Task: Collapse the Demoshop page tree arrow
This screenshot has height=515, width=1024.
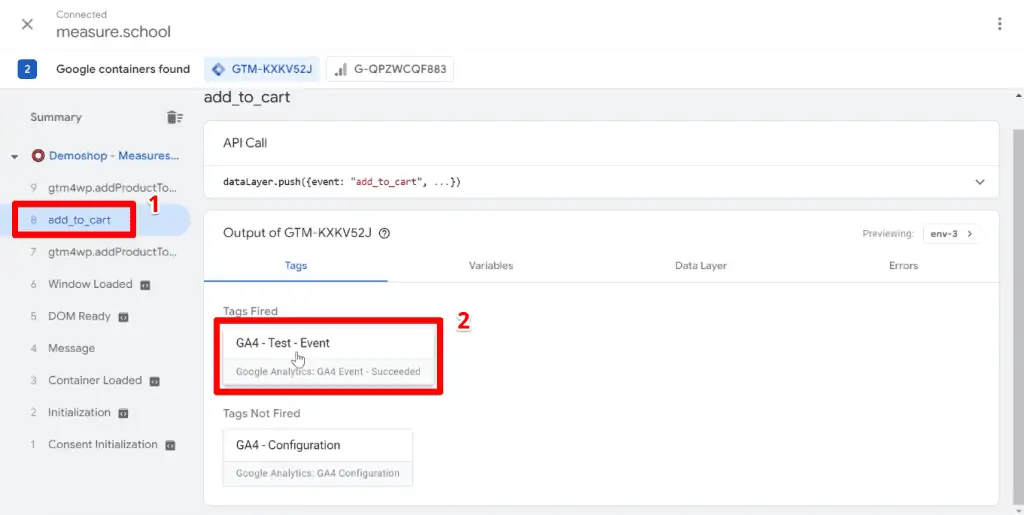Action: [15, 157]
